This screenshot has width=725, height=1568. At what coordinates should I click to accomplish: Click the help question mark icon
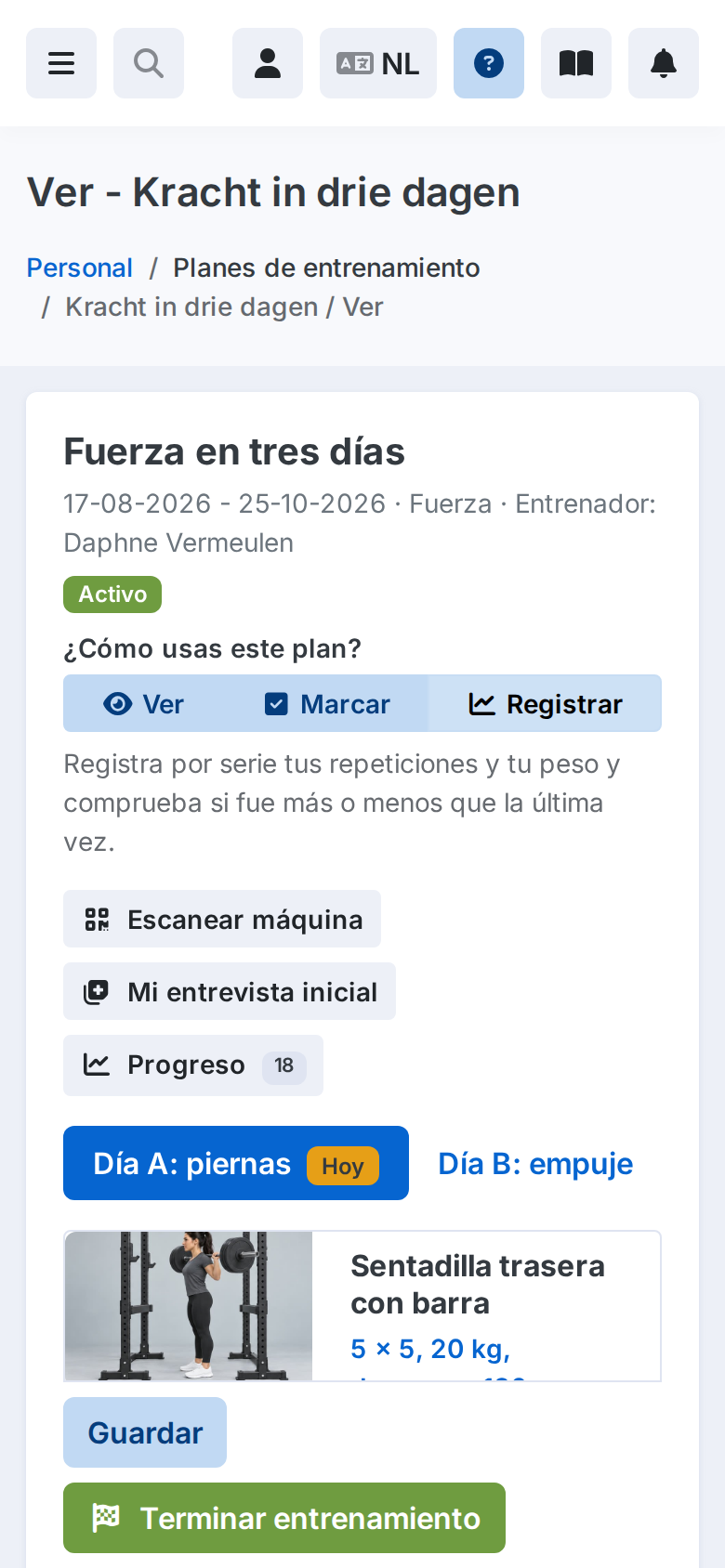tap(489, 63)
